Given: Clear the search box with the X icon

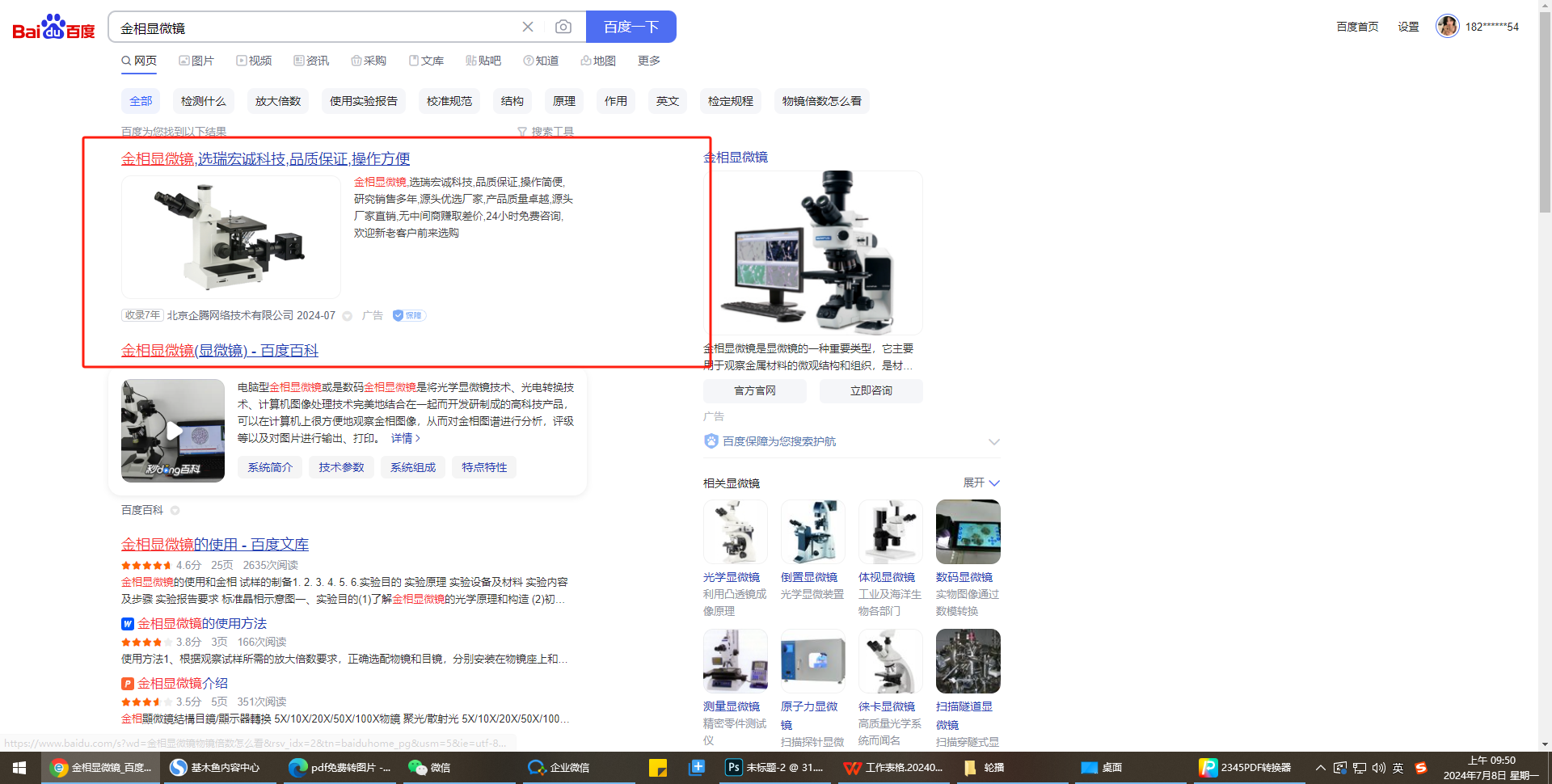Looking at the screenshot, I should tap(528, 27).
